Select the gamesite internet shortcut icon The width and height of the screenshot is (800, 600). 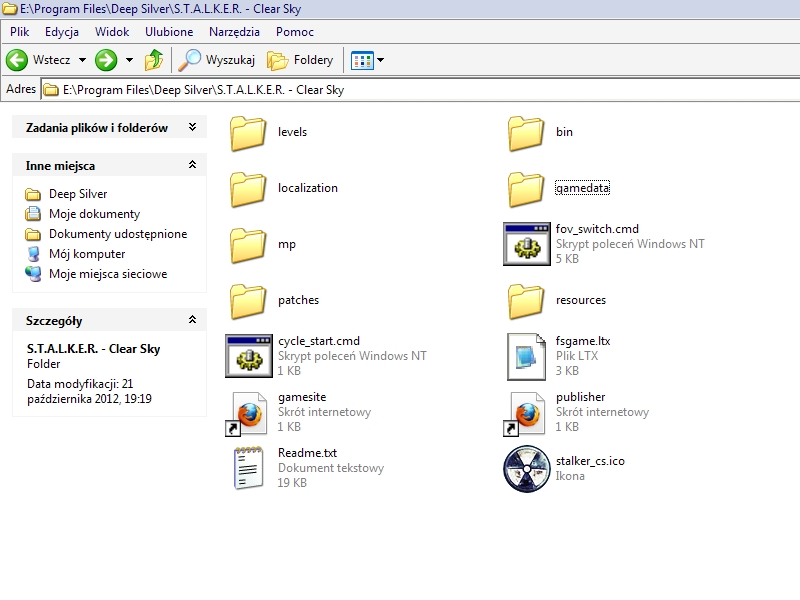coord(246,413)
